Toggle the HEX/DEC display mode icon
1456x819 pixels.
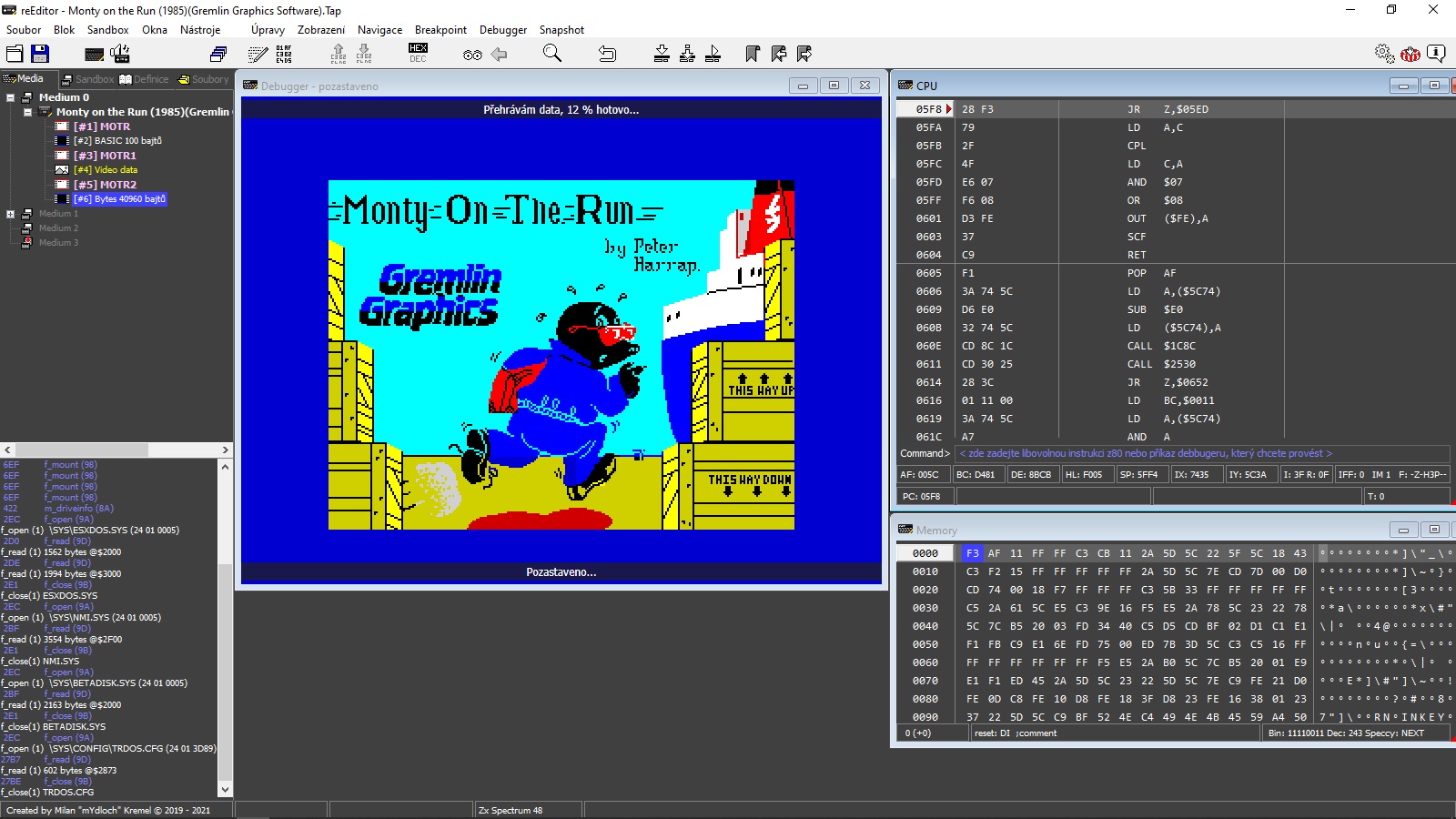tap(418, 54)
